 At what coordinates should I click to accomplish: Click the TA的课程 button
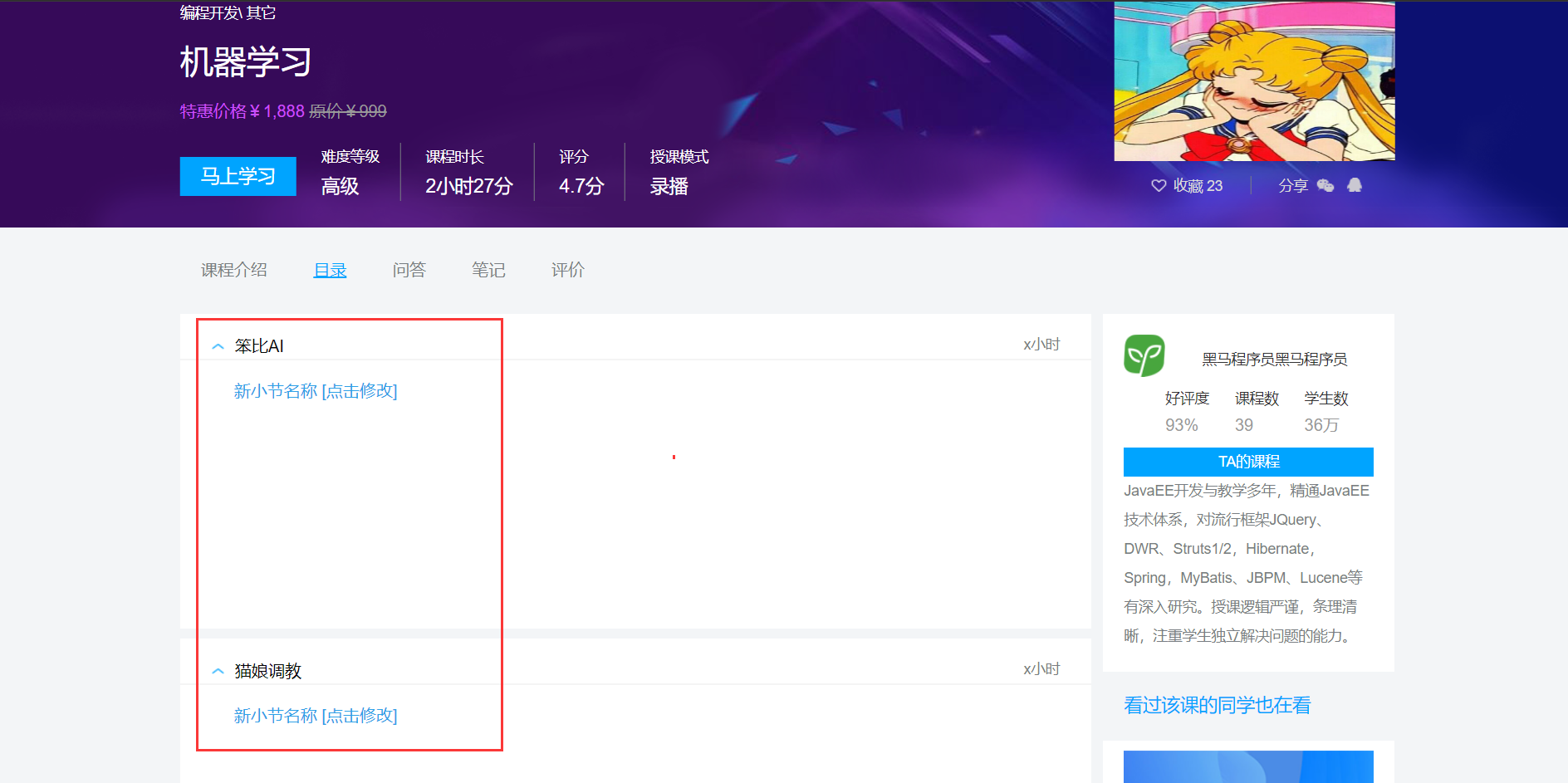tap(1248, 462)
